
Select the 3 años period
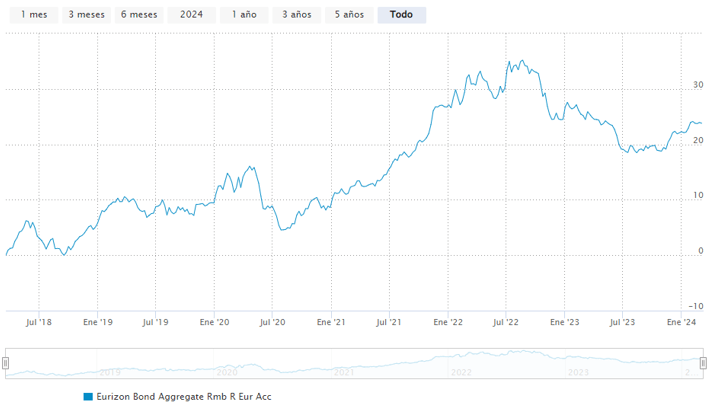pyautogui.click(x=296, y=15)
